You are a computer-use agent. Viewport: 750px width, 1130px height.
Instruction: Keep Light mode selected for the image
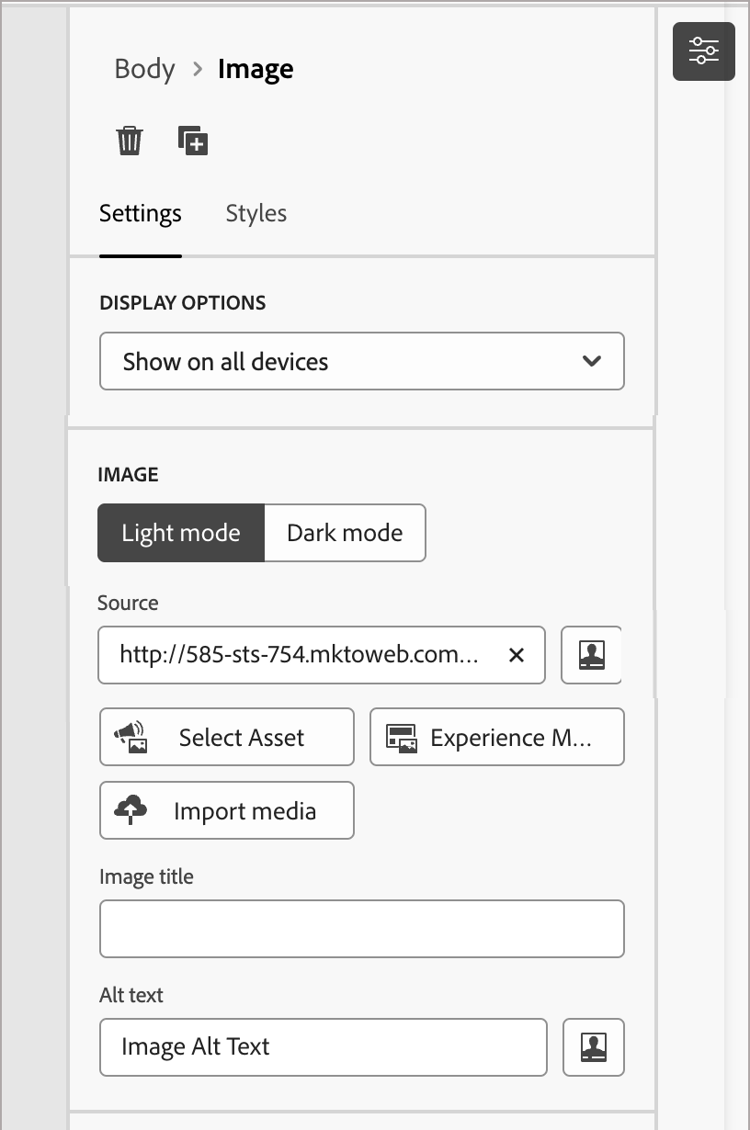(180, 533)
